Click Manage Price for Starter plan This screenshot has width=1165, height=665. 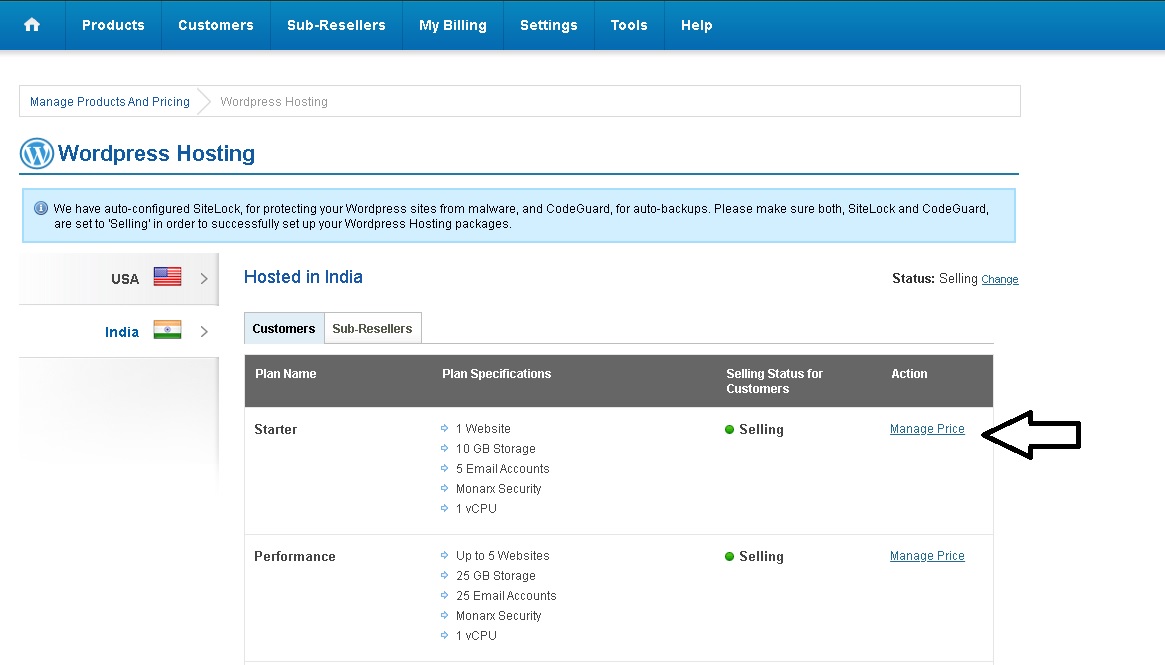tap(927, 429)
